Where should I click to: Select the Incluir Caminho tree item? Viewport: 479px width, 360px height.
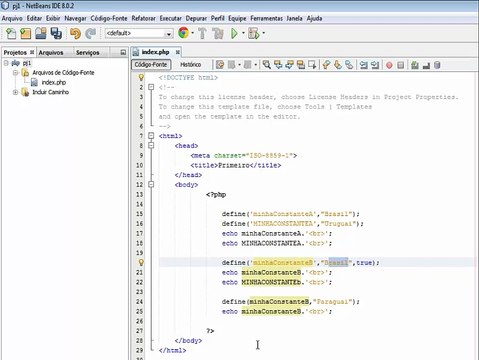[x=51, y=92]
